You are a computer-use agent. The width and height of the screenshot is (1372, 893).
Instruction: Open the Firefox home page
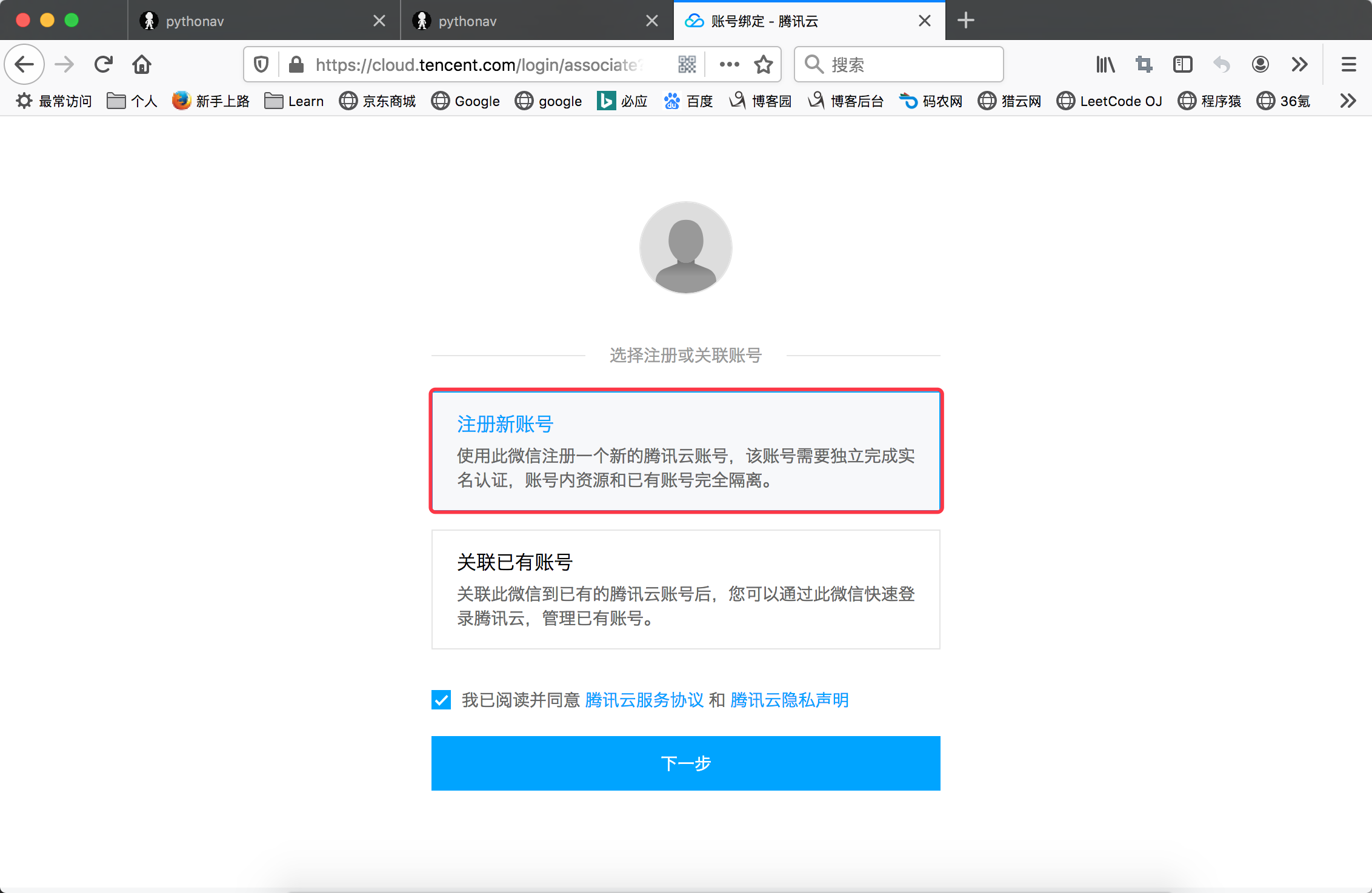click(142, 64)
